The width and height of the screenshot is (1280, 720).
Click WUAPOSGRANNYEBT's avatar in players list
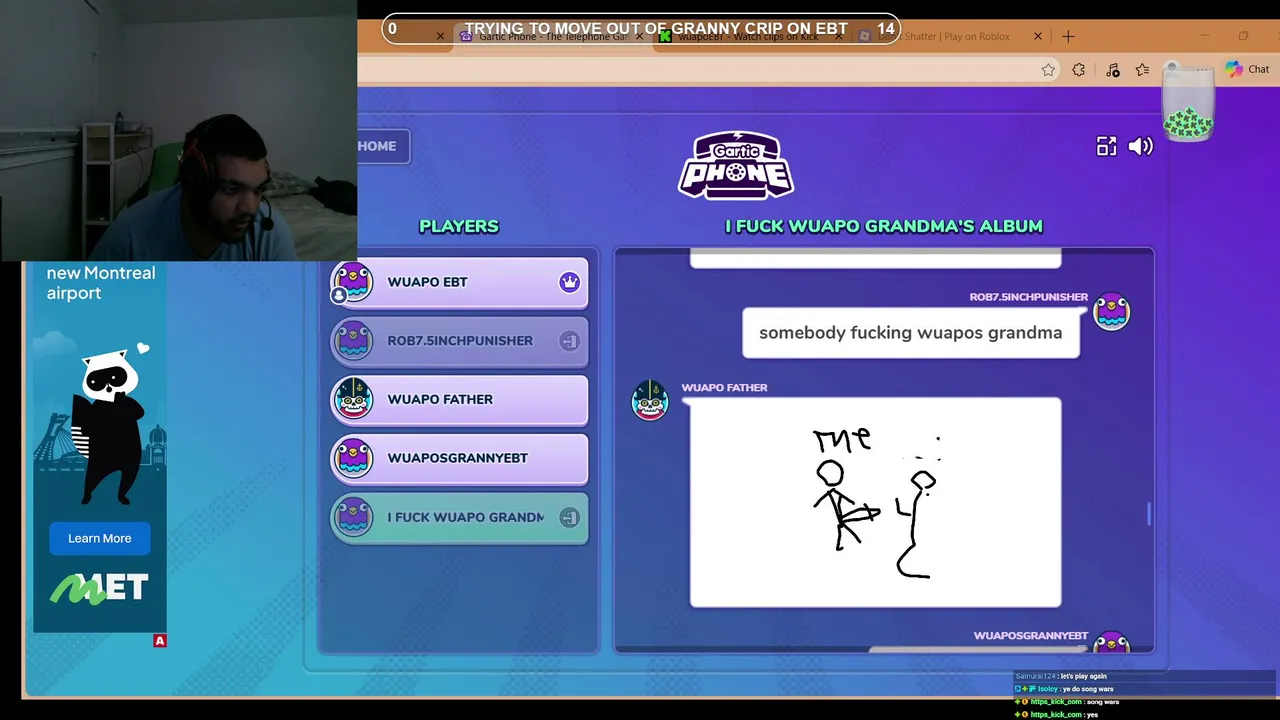pyautogui.click(x=352, y=458)
